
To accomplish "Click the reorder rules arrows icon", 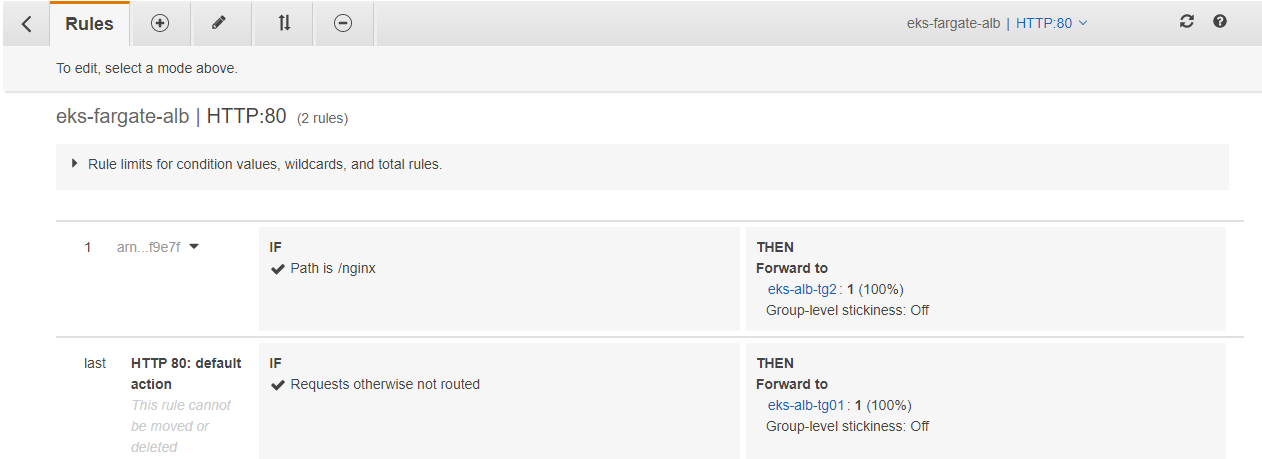I will point(284,23).
